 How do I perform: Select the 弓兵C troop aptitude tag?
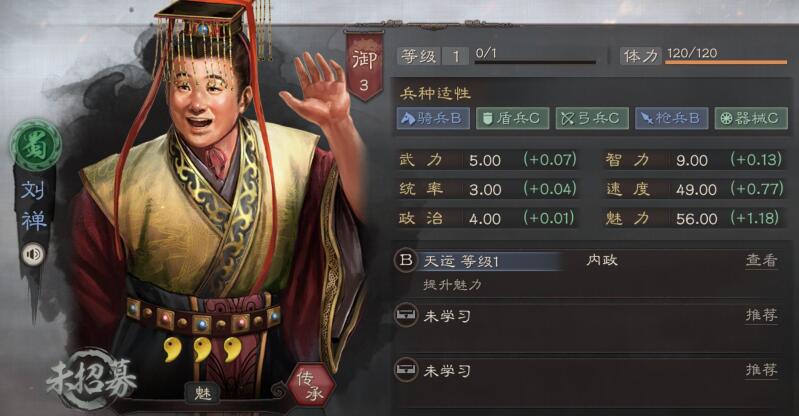[592, 118]
